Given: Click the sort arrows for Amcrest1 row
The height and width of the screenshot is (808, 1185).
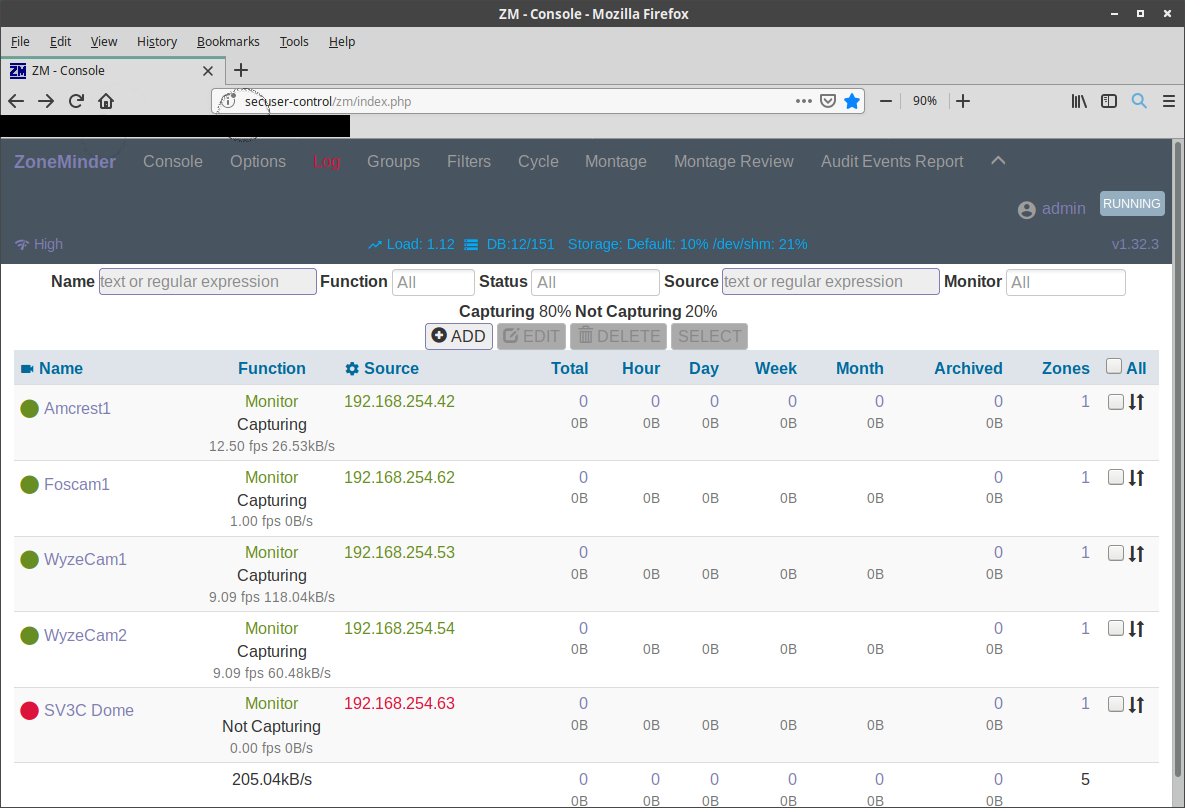Looking at the screenshot, I should point(1137,402).
